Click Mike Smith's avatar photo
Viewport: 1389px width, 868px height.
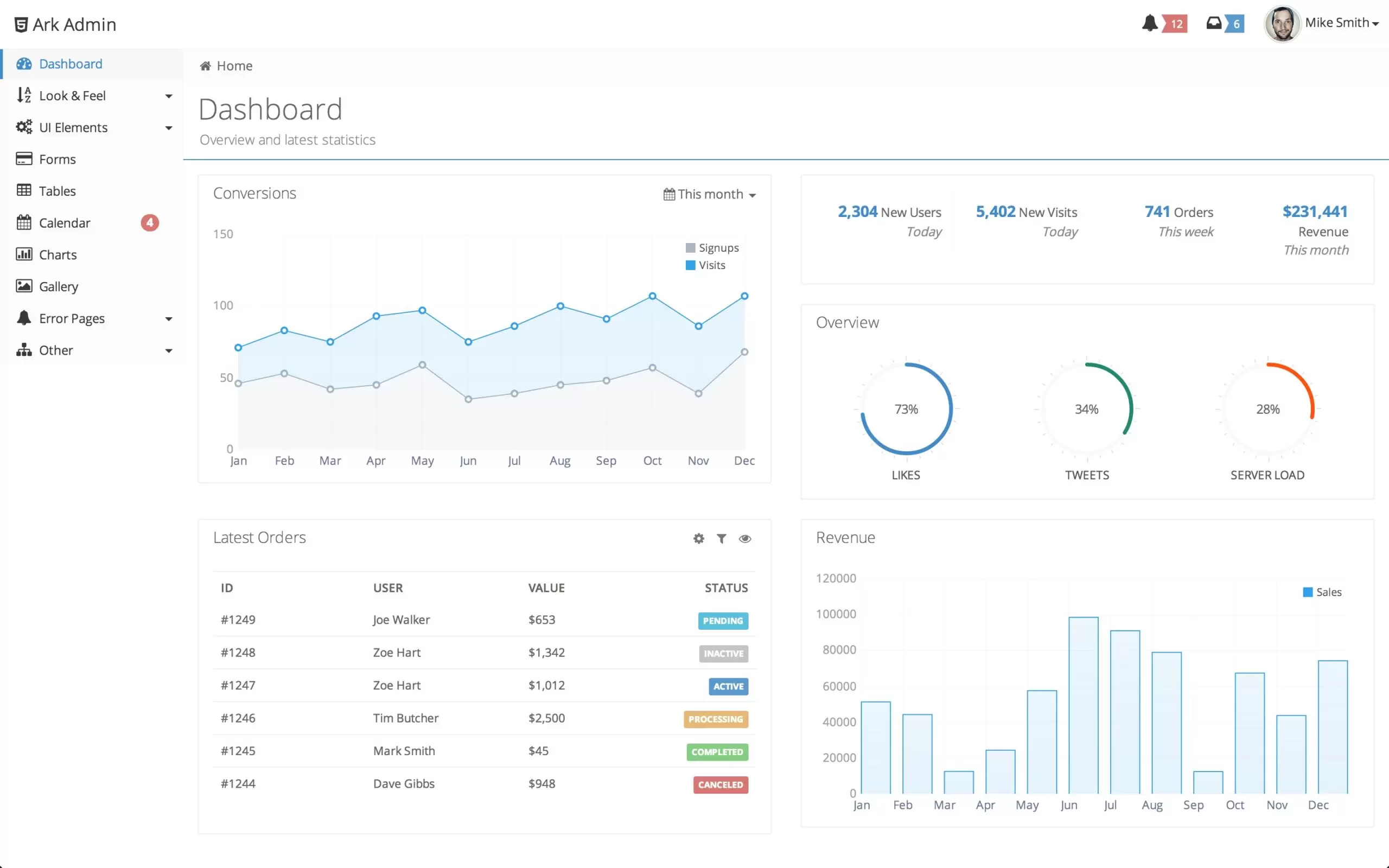[1282, 23]
